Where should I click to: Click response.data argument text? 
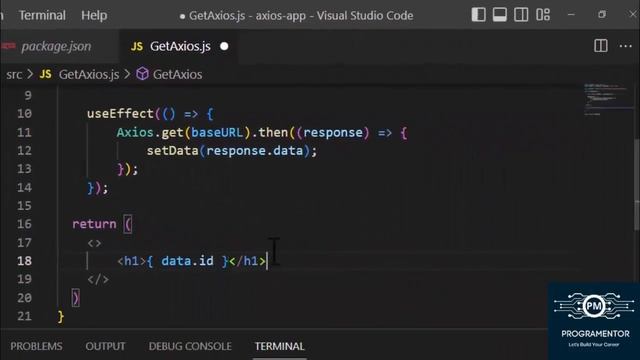[x=254, y=151]
